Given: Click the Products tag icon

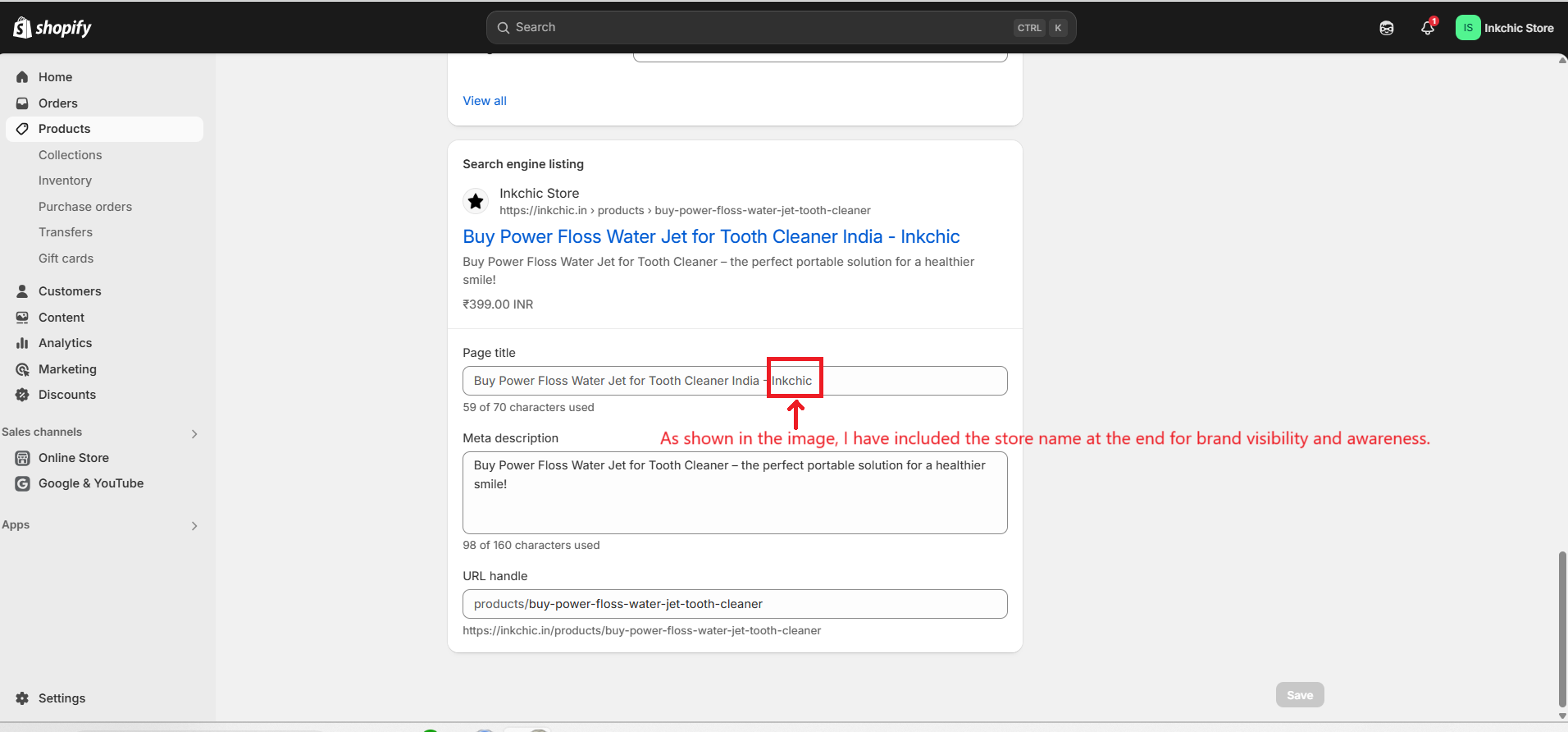Looking at the screenshot, I should point(22,129).
